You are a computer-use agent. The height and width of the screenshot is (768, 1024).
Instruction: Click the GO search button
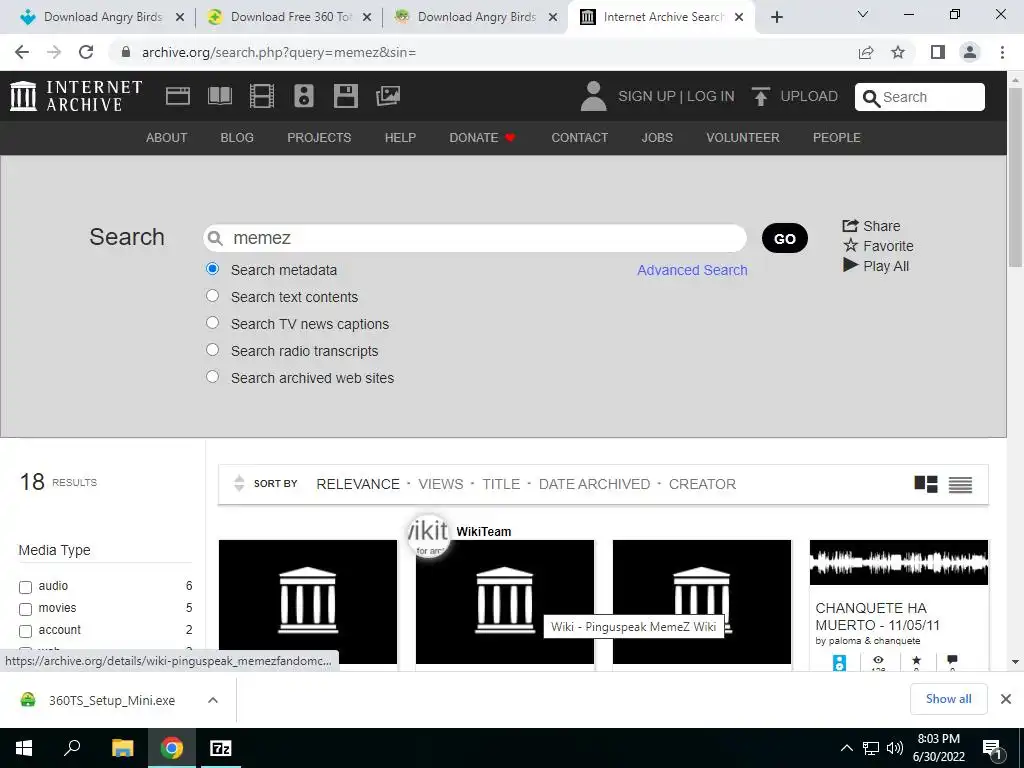(x=785, y=238)
